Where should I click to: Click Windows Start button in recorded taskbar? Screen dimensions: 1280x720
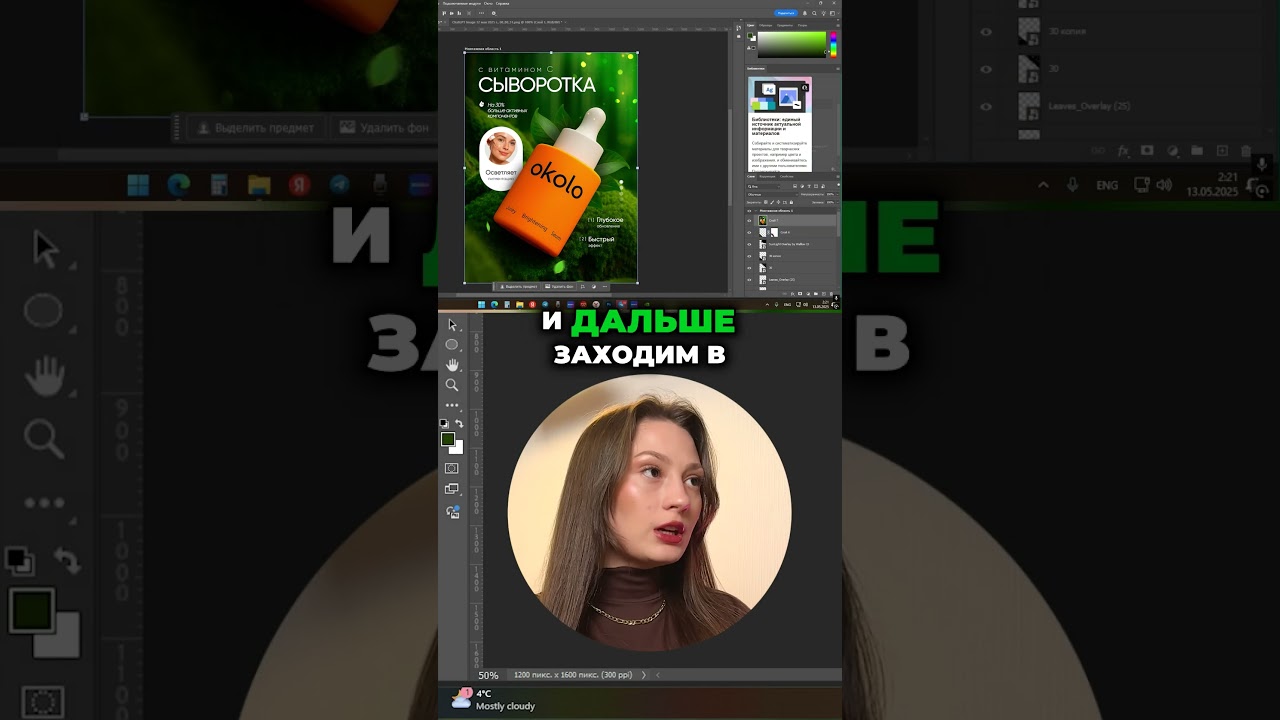[x=481, y=304]
